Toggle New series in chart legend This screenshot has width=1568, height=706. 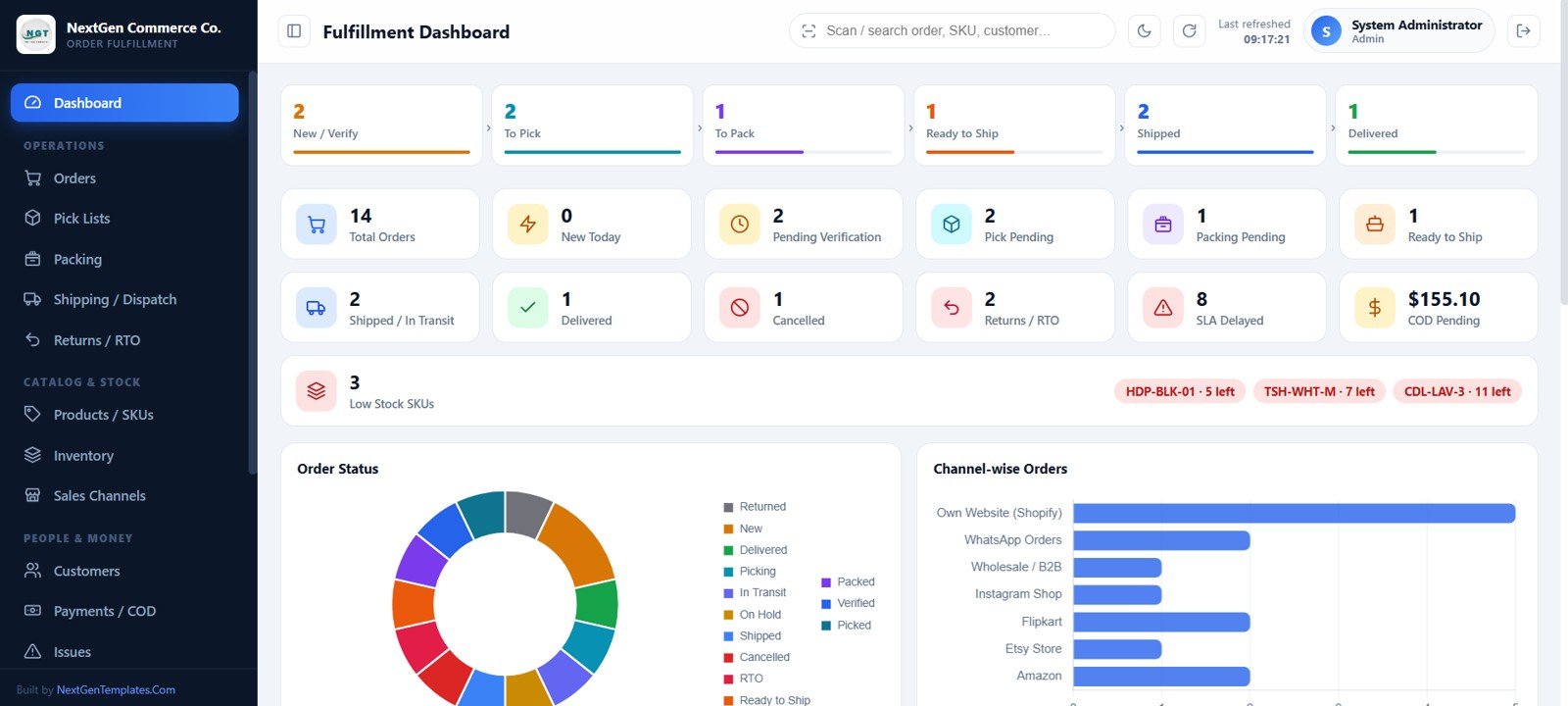click(x=743, y=529)
